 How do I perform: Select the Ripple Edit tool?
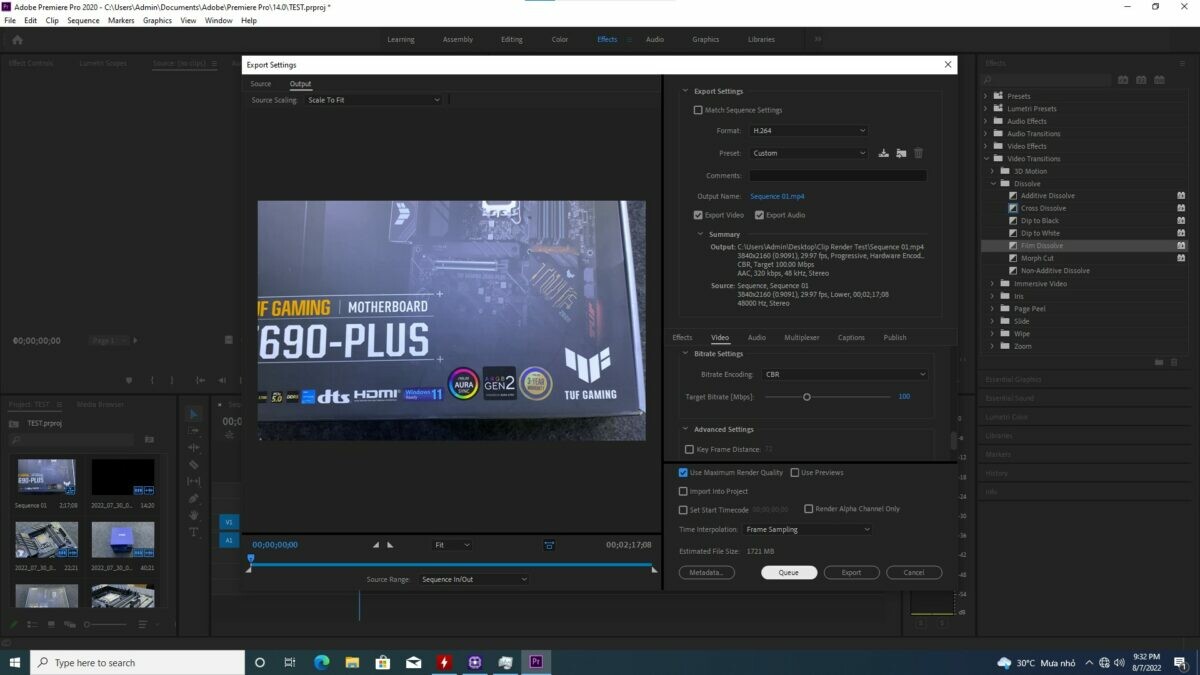194,447
